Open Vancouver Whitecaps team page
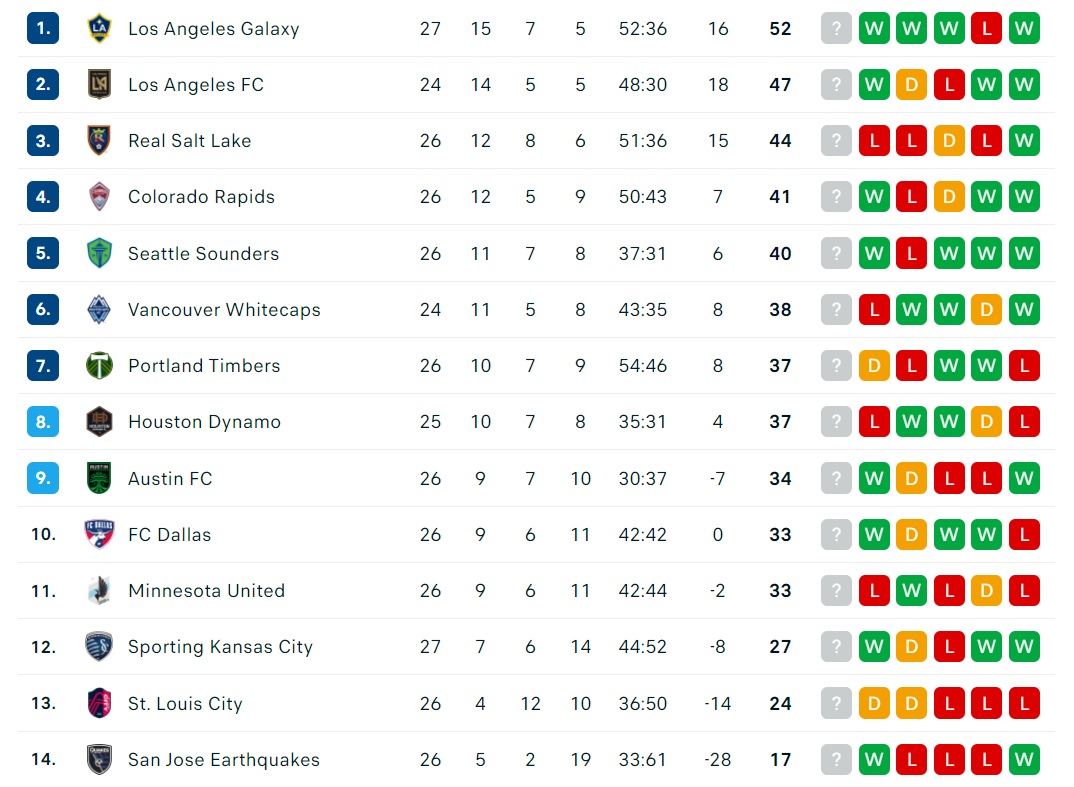 pos(224,310)
